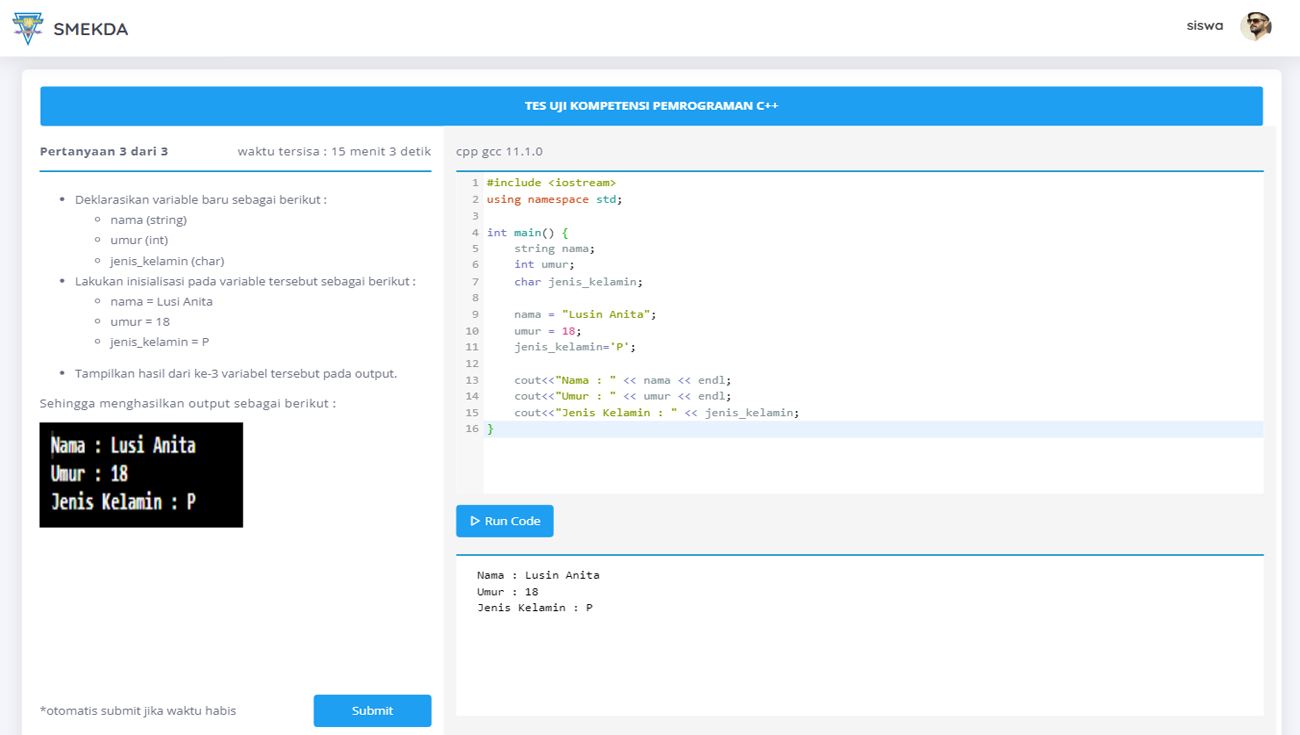Click the TES UJI KOMPETENSI PEMROGRAMAN banner

[650, 105]
